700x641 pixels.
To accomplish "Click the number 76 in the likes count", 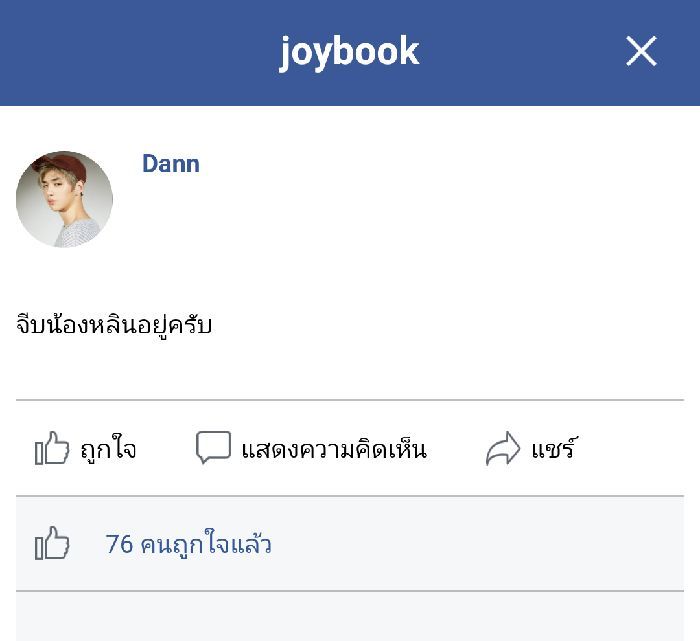I will (x=119, y=544).
